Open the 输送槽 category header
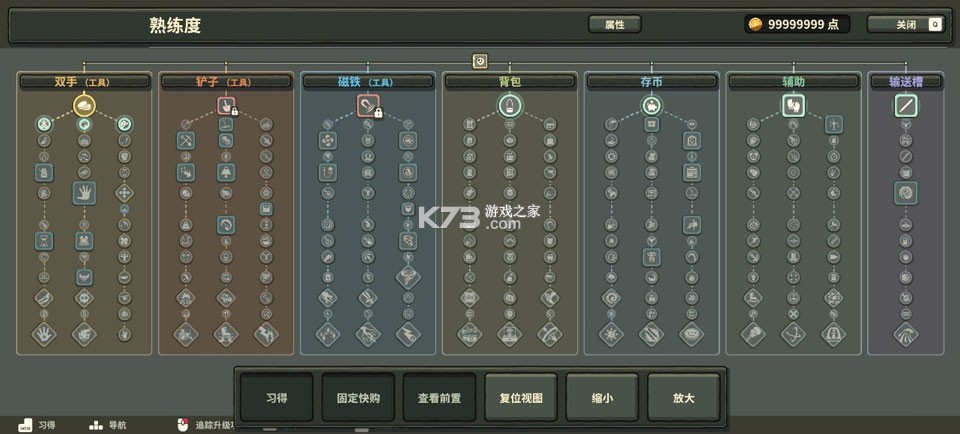960x434 pixels. click(x=906, y=82)
